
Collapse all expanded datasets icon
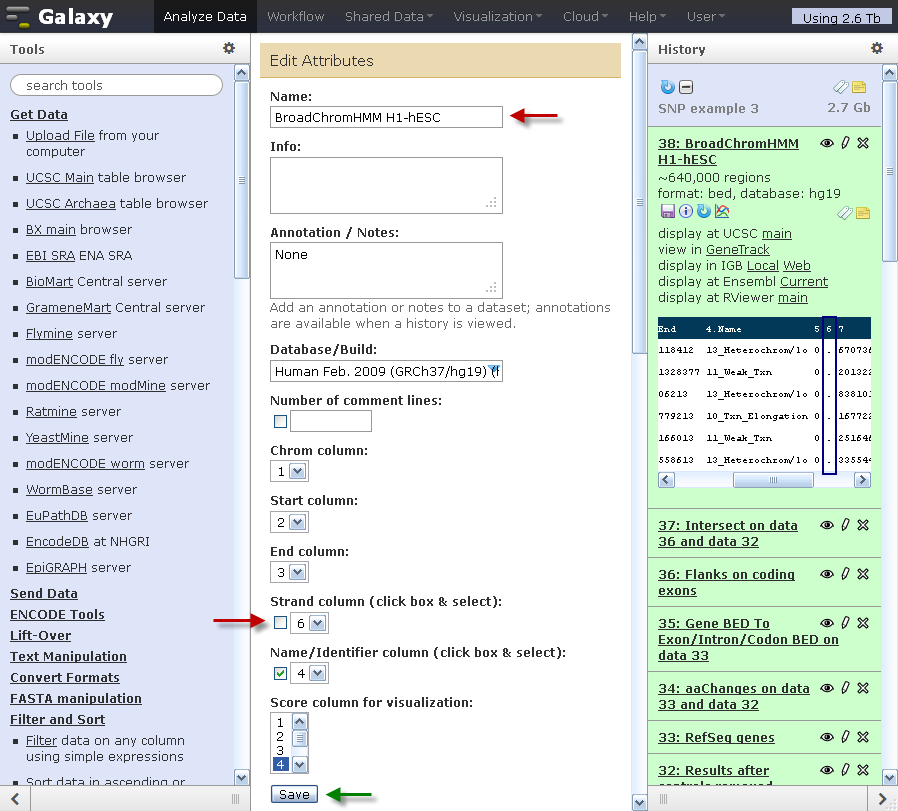coord(686,87)
